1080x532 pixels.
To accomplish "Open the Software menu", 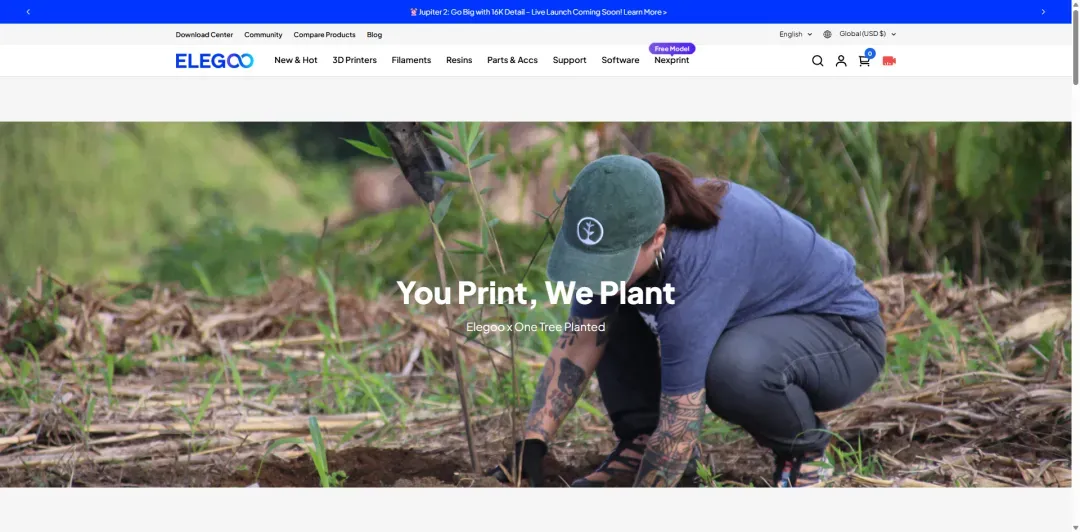I will [620, 61].
